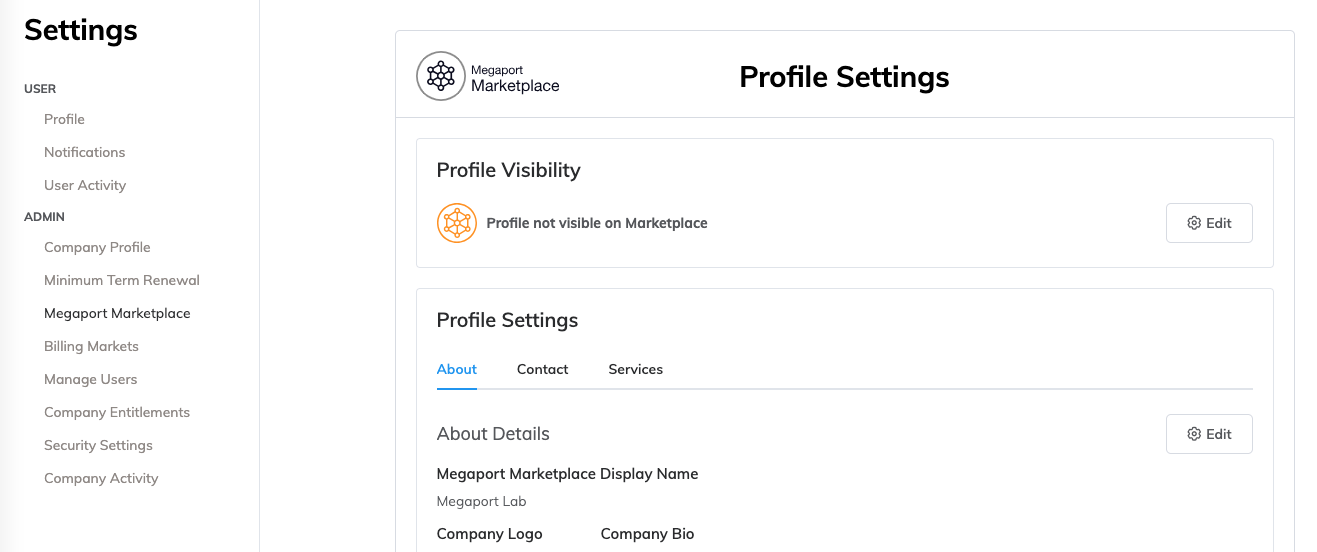Navigate to Company Profile settings
Image resolution: width=1317 pixels, height=552 pixels.
[97, 247]
